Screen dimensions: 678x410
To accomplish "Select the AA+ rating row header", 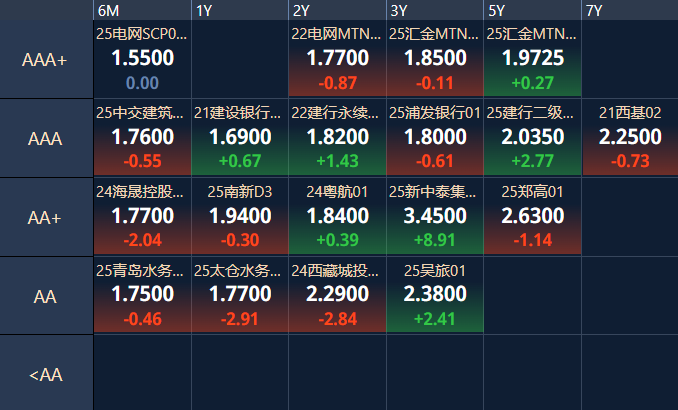I will pos(46,217).
